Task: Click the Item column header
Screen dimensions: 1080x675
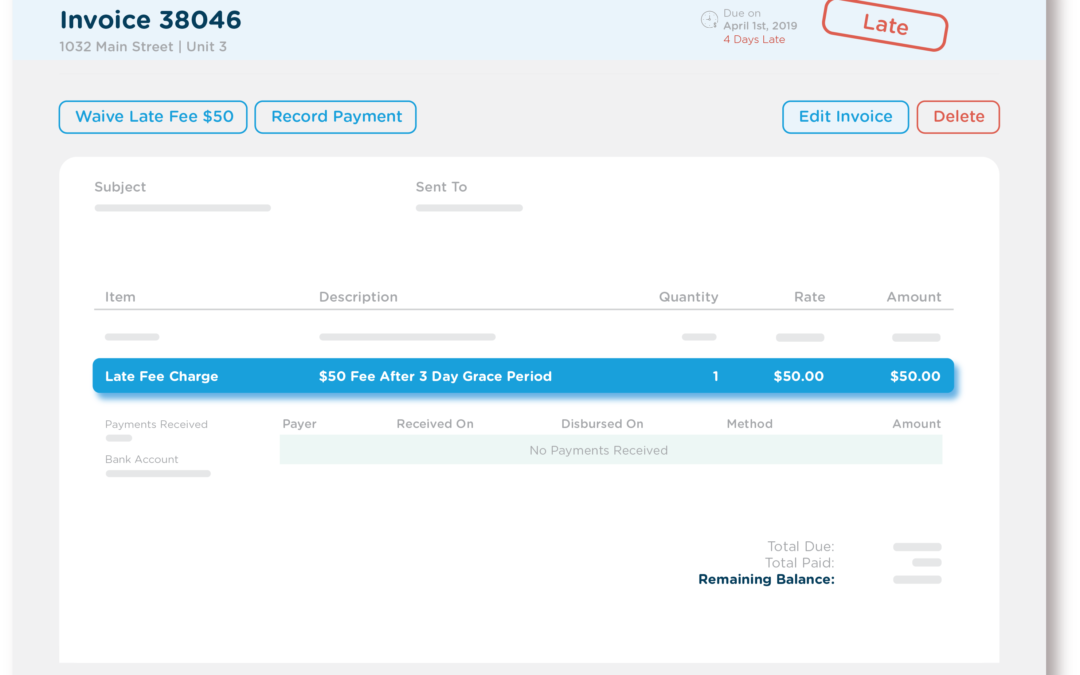Action: 120,297
